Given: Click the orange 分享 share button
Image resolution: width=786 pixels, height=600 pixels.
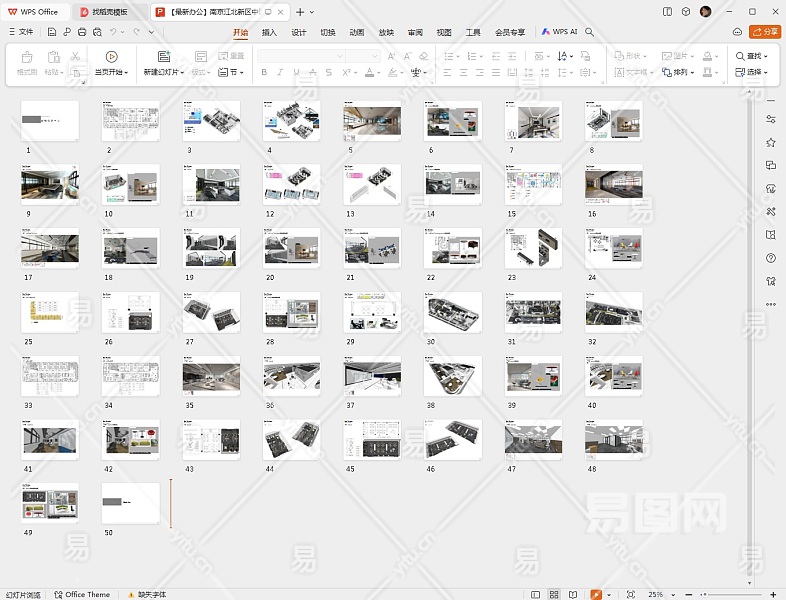Looking at the screenshot, I should pyautogui.click(x=764, y=32).
